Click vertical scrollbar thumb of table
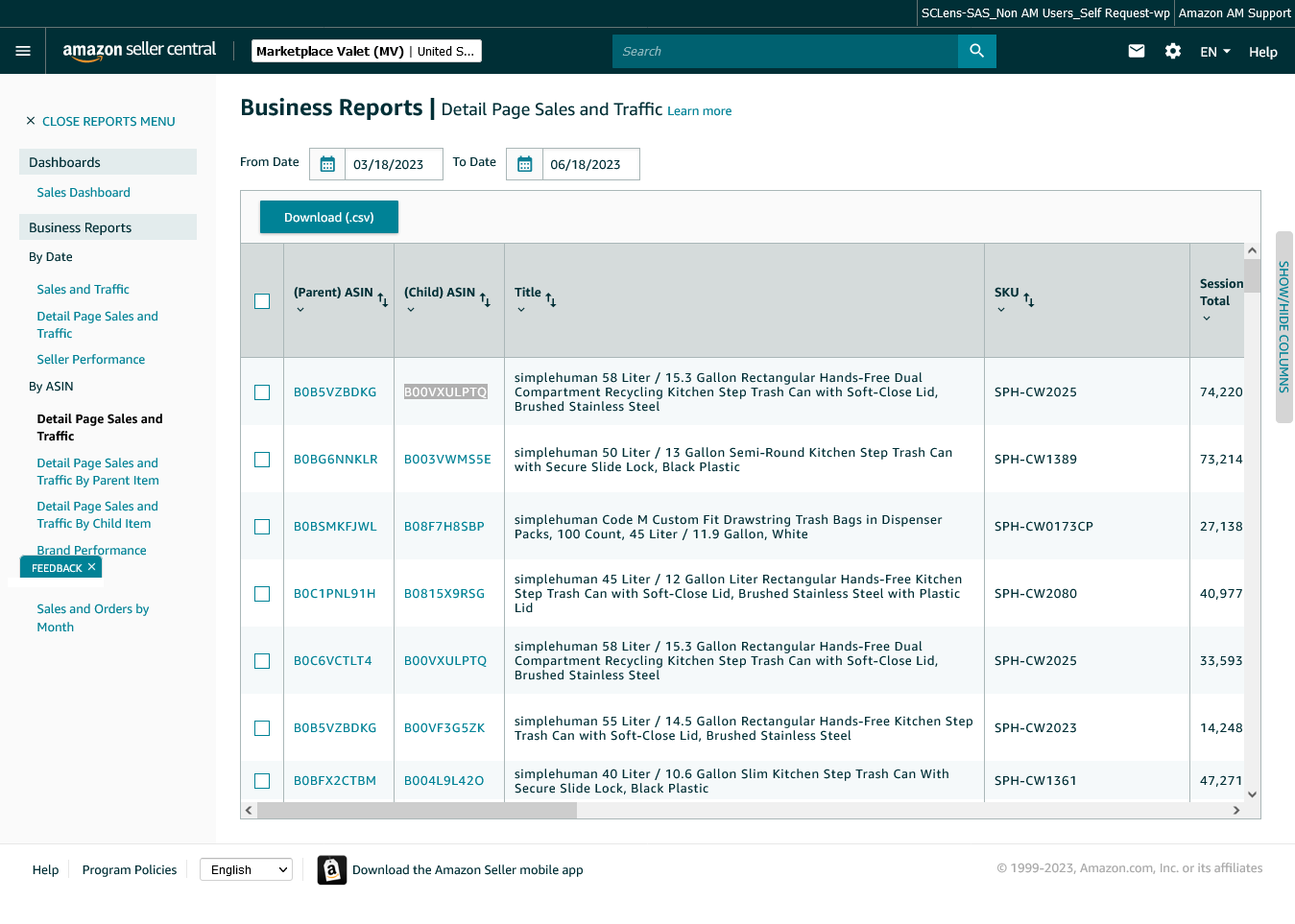Image resolution: width=1295 pixels, height=924 pixels. (x=1252, y=275)
